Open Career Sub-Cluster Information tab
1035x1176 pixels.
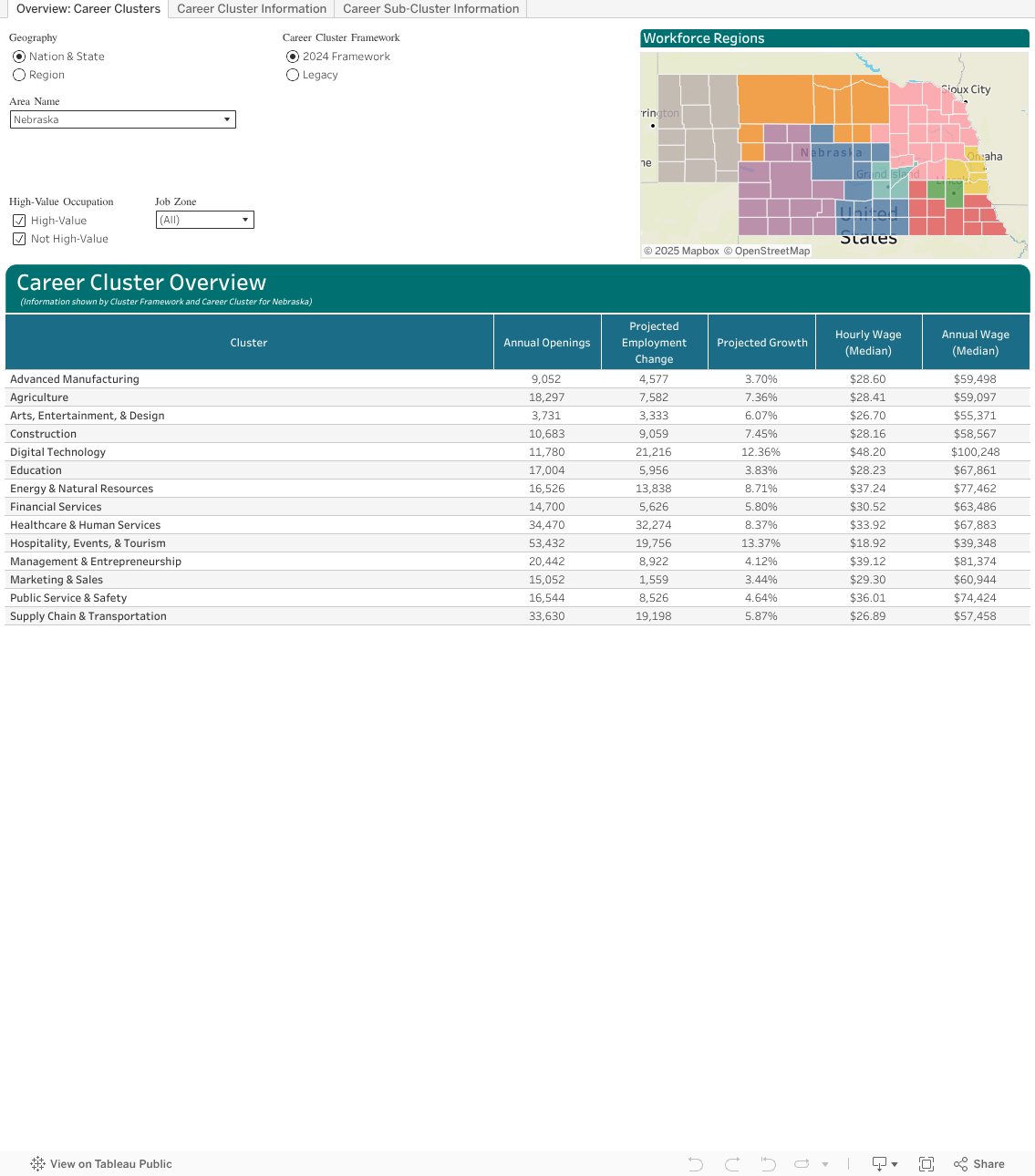pyautogui.click(x=430, y=9)
